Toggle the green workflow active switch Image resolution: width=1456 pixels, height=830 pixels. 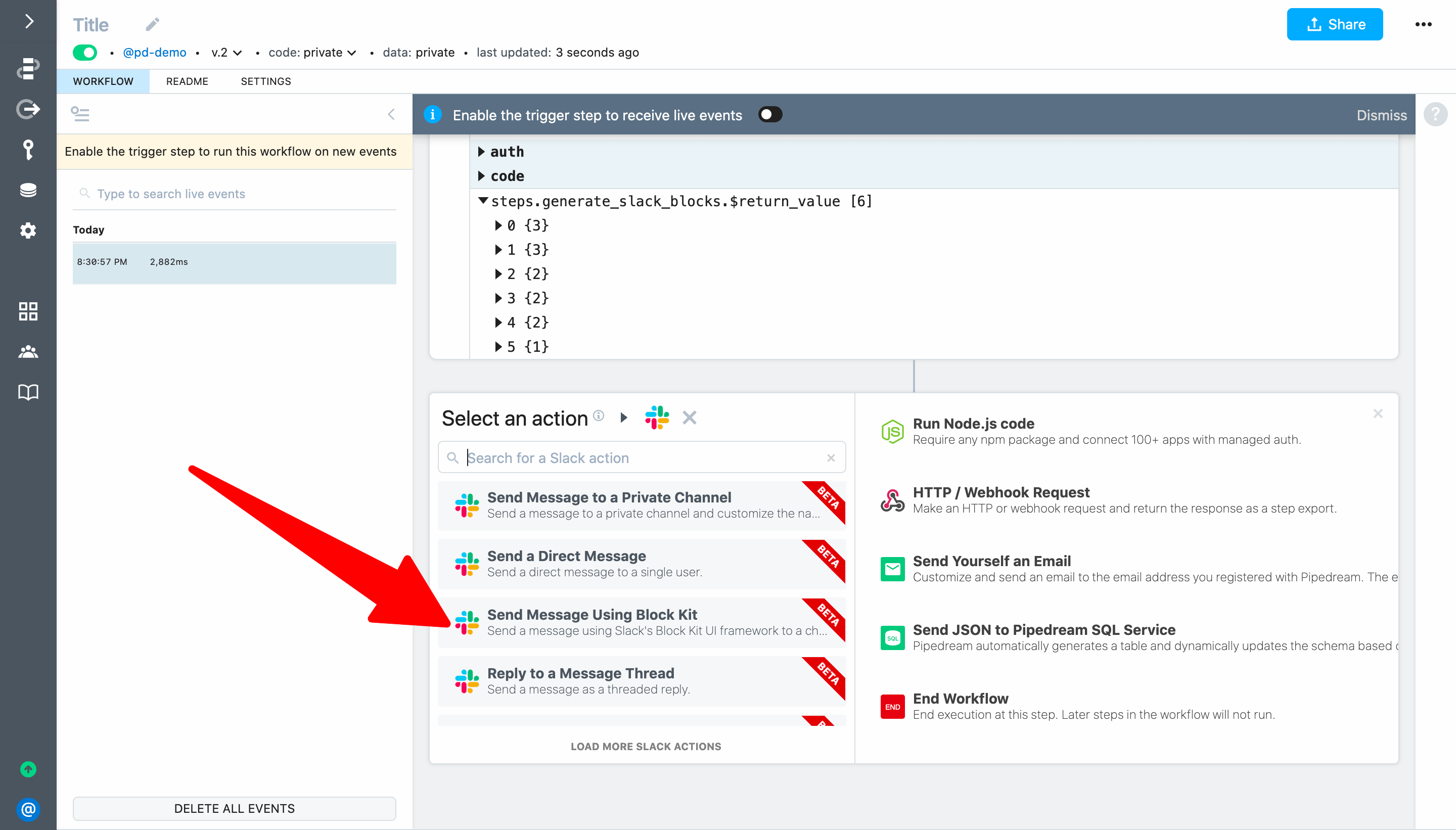[x=85, y=53]
